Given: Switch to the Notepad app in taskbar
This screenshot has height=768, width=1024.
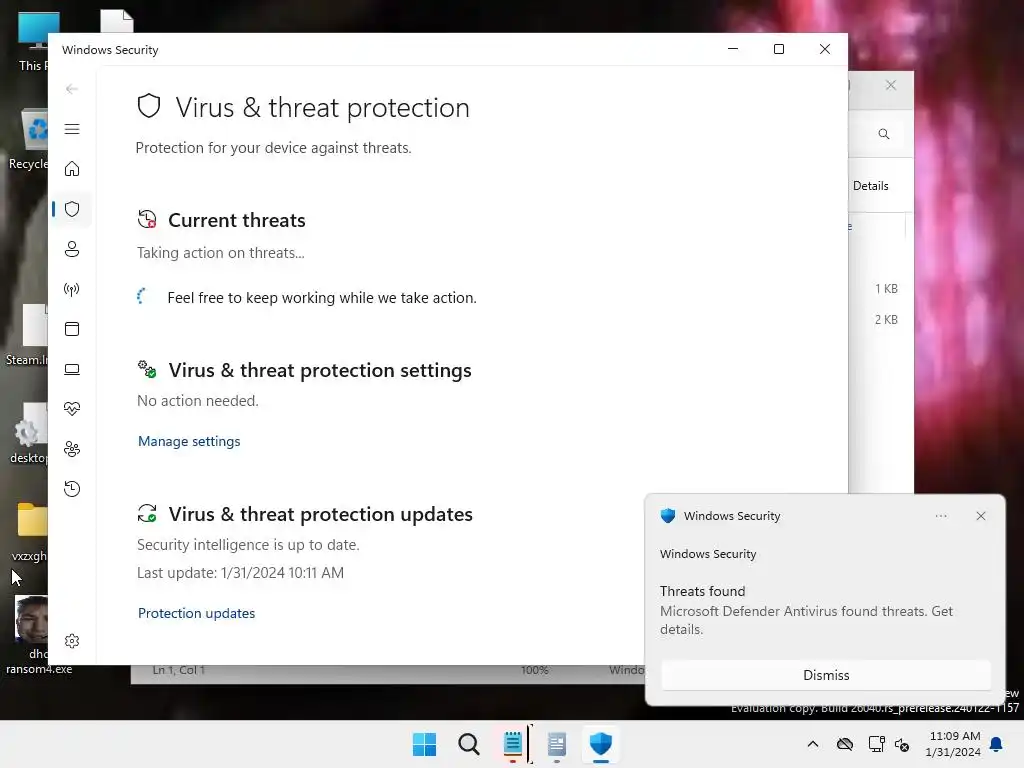Looking at the screenshot, I should pyautogui.click(x=513, y=744).
